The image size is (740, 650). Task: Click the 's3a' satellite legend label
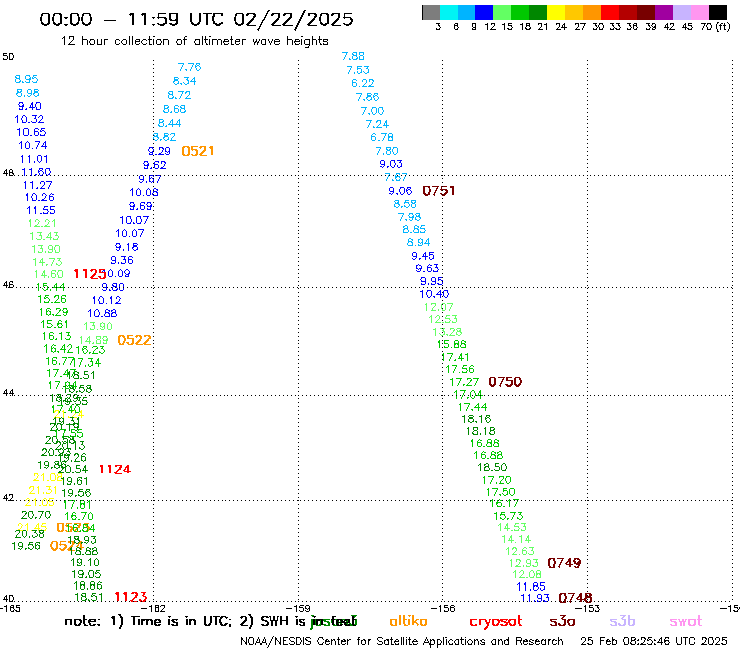pyautogui.click(x=562, y=621)
